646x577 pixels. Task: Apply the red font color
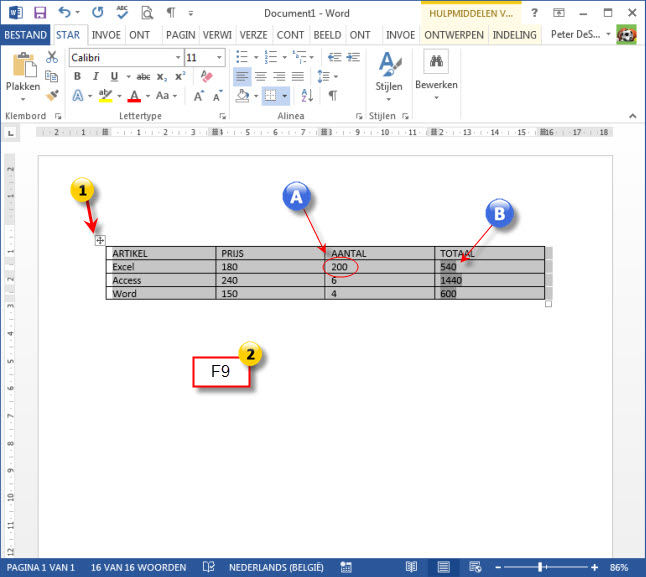pos(134,96)
